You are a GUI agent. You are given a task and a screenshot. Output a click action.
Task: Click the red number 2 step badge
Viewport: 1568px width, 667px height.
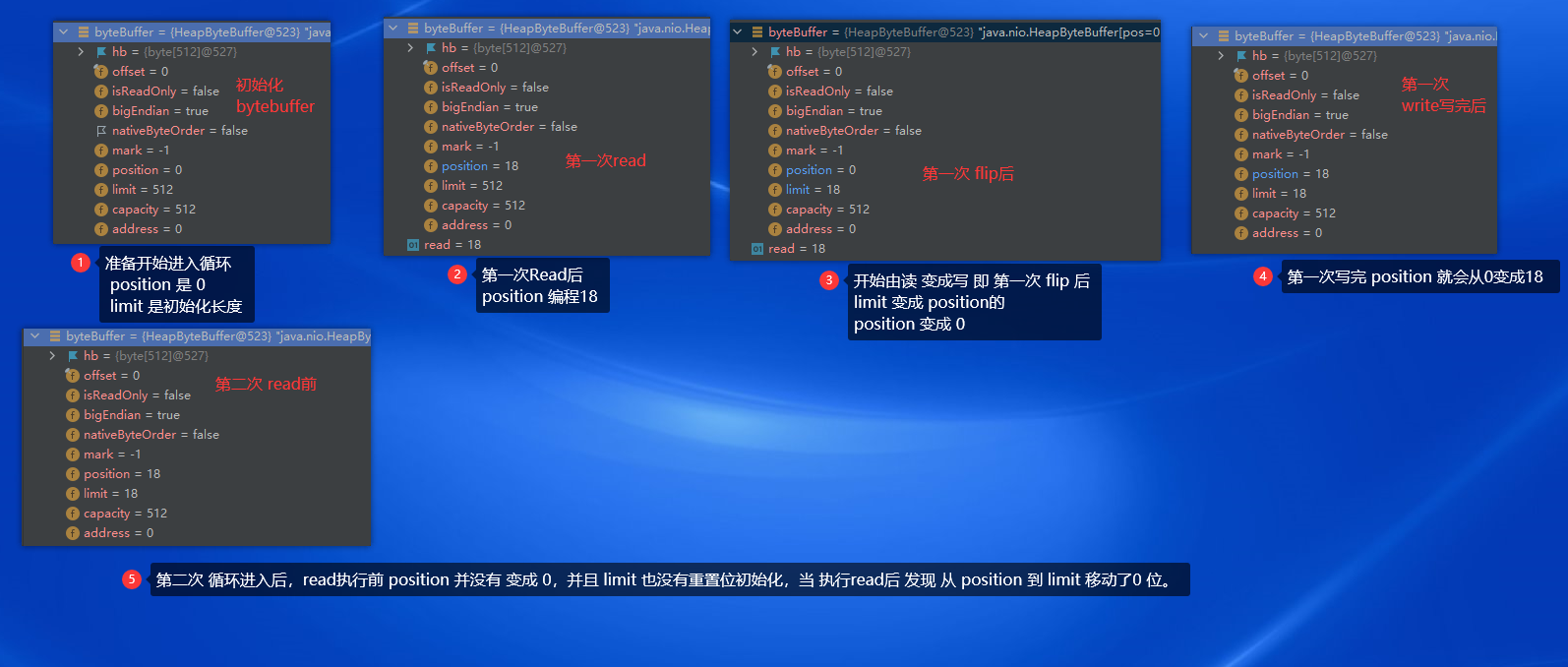pos(457,274)
